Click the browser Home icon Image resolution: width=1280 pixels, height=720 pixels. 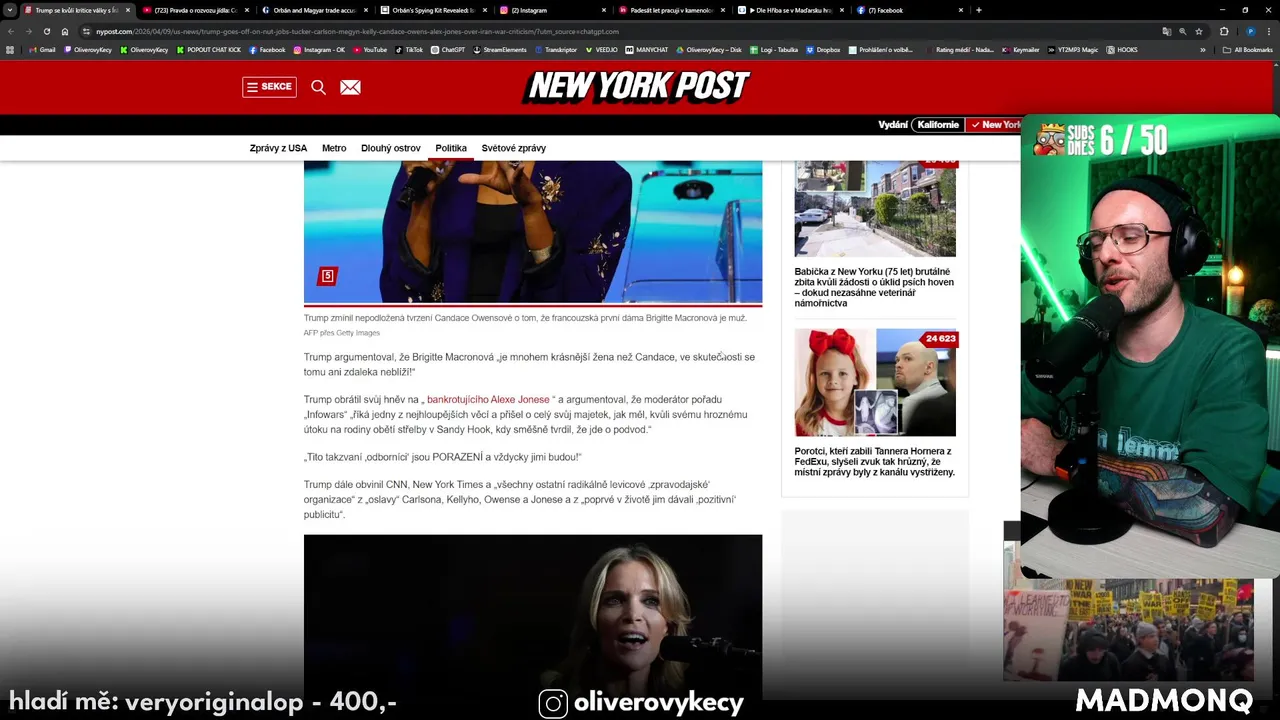coord(66,31)
